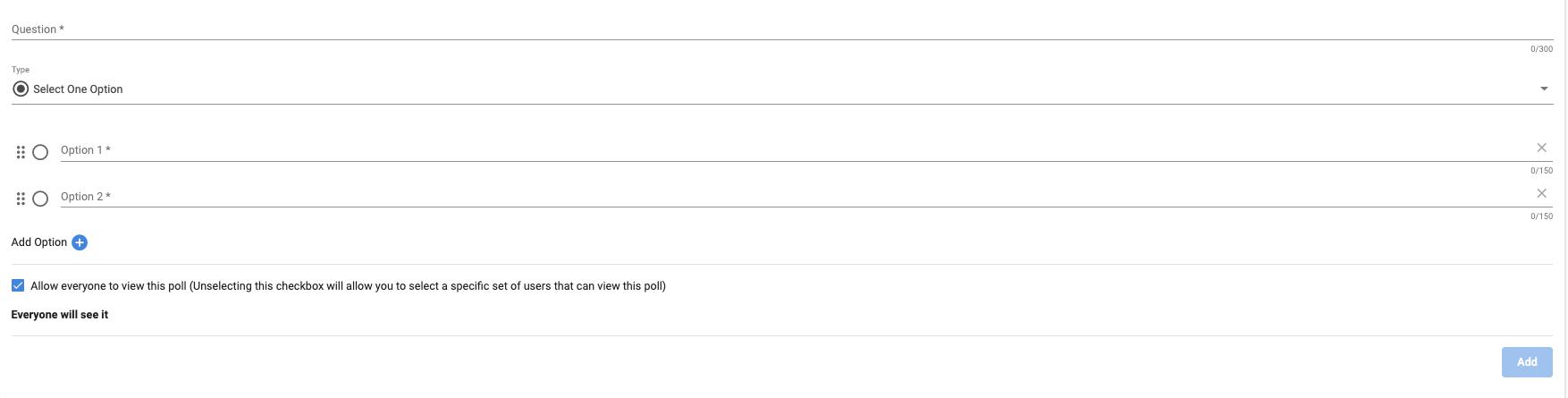This screenshot has width=1568, height=398.
Task: Click the Question 0/300 character counter
Action: click(x=1541, y=49)
